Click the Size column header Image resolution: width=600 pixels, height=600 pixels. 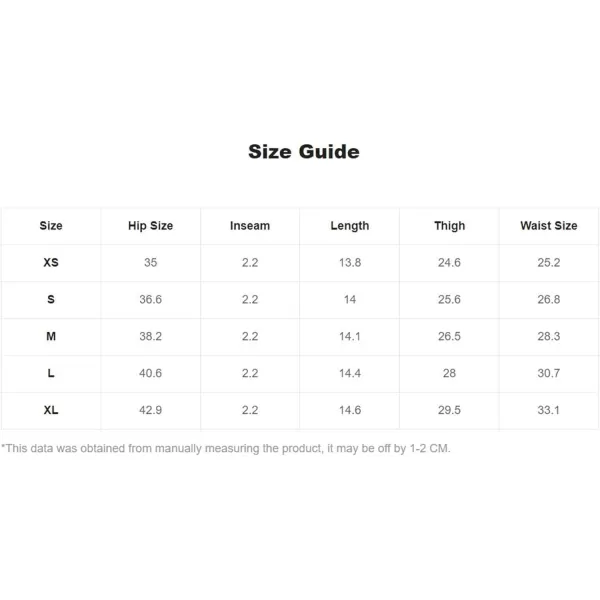point(51,226)
